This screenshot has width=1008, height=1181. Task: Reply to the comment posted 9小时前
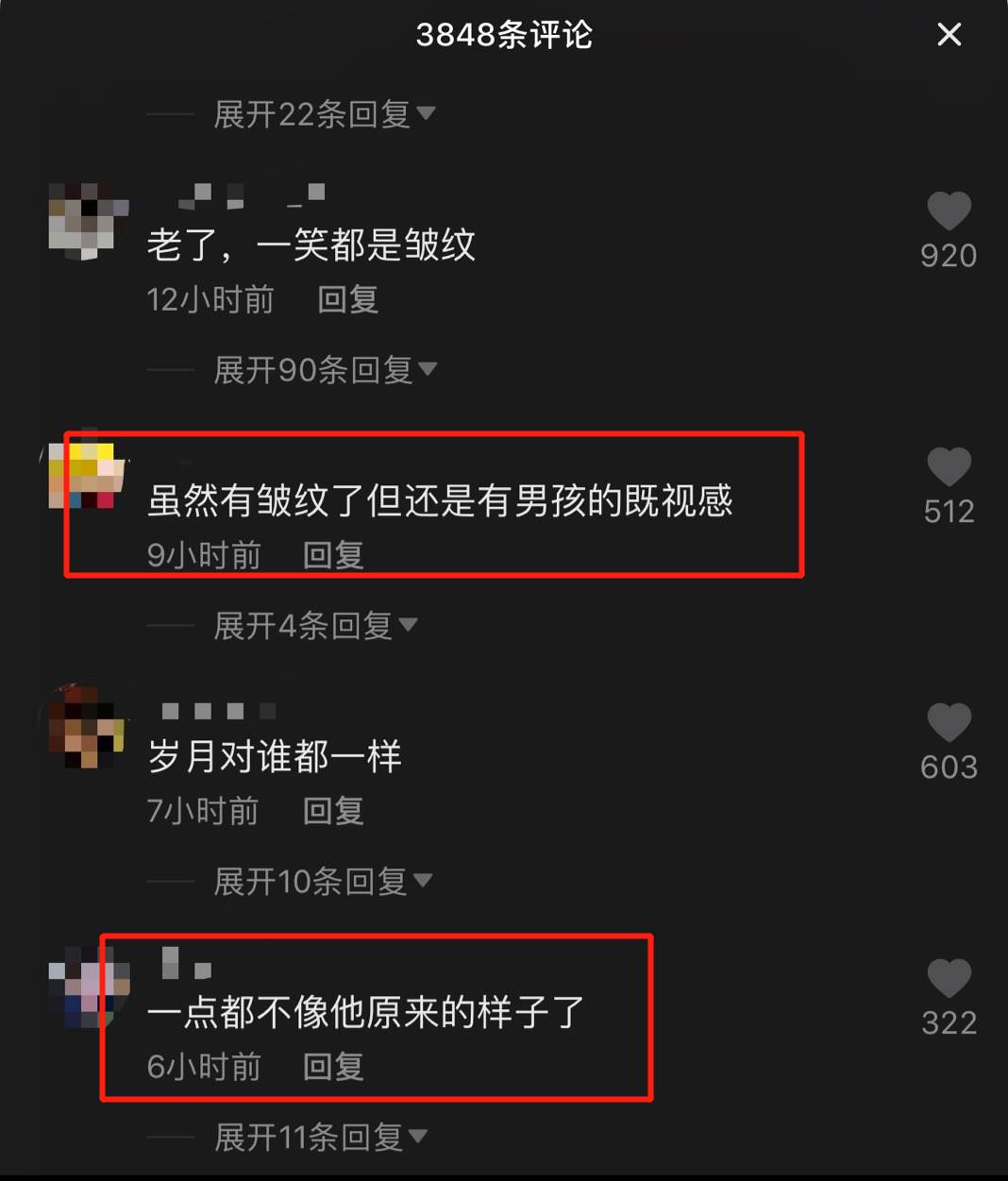coord(333,555)
